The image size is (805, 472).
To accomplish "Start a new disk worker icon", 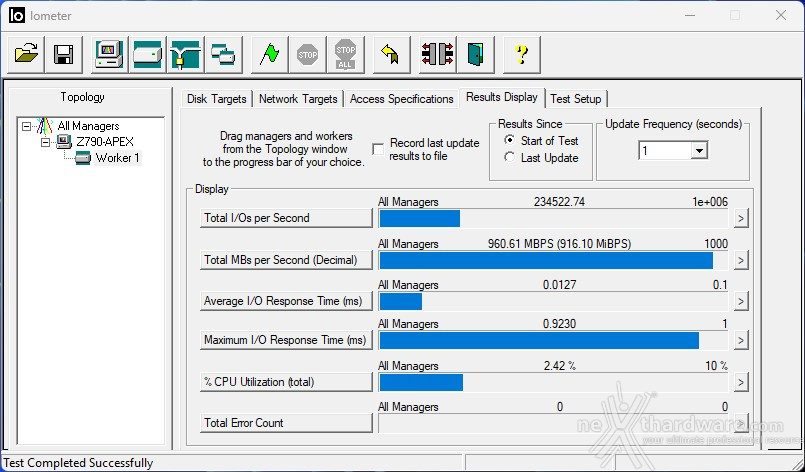I will 147,54.
